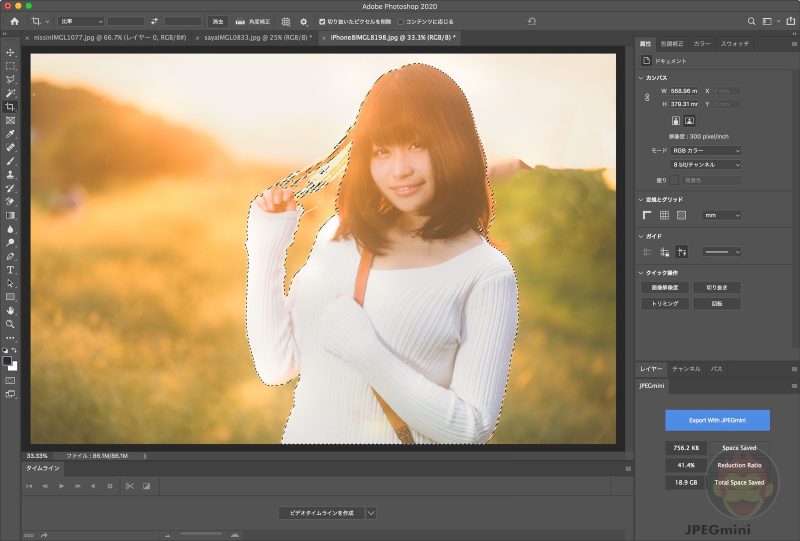Select the Eyedropper tool
This screenshot has width=800, height=541.
[10, 134]
